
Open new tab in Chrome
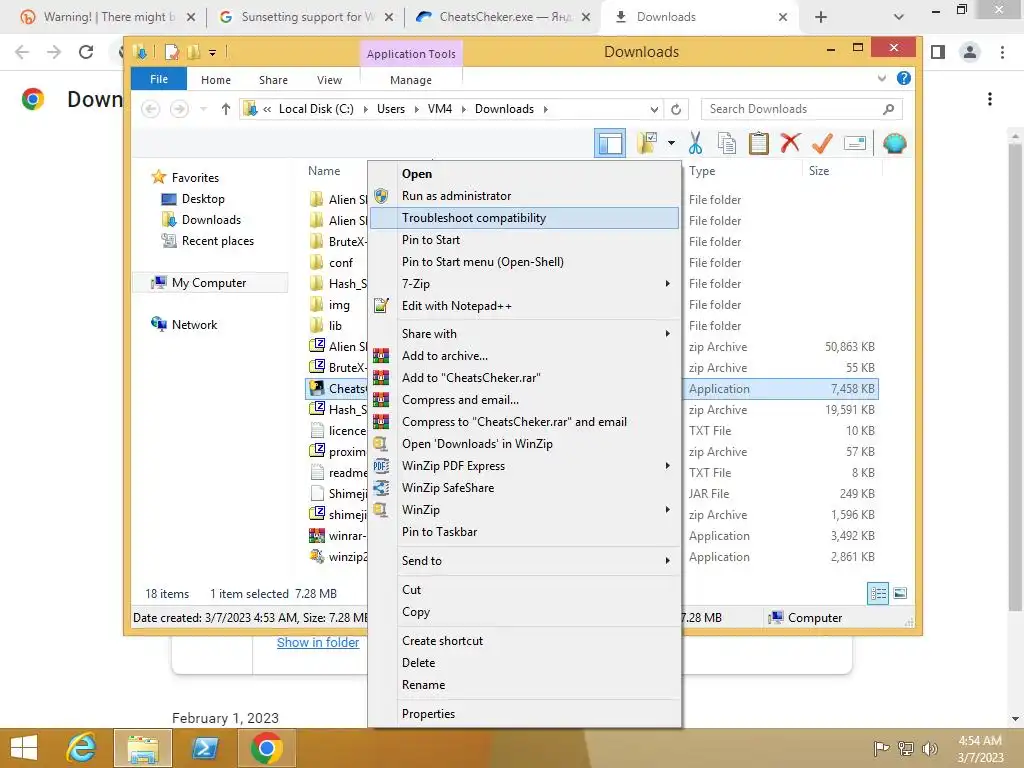821,17
